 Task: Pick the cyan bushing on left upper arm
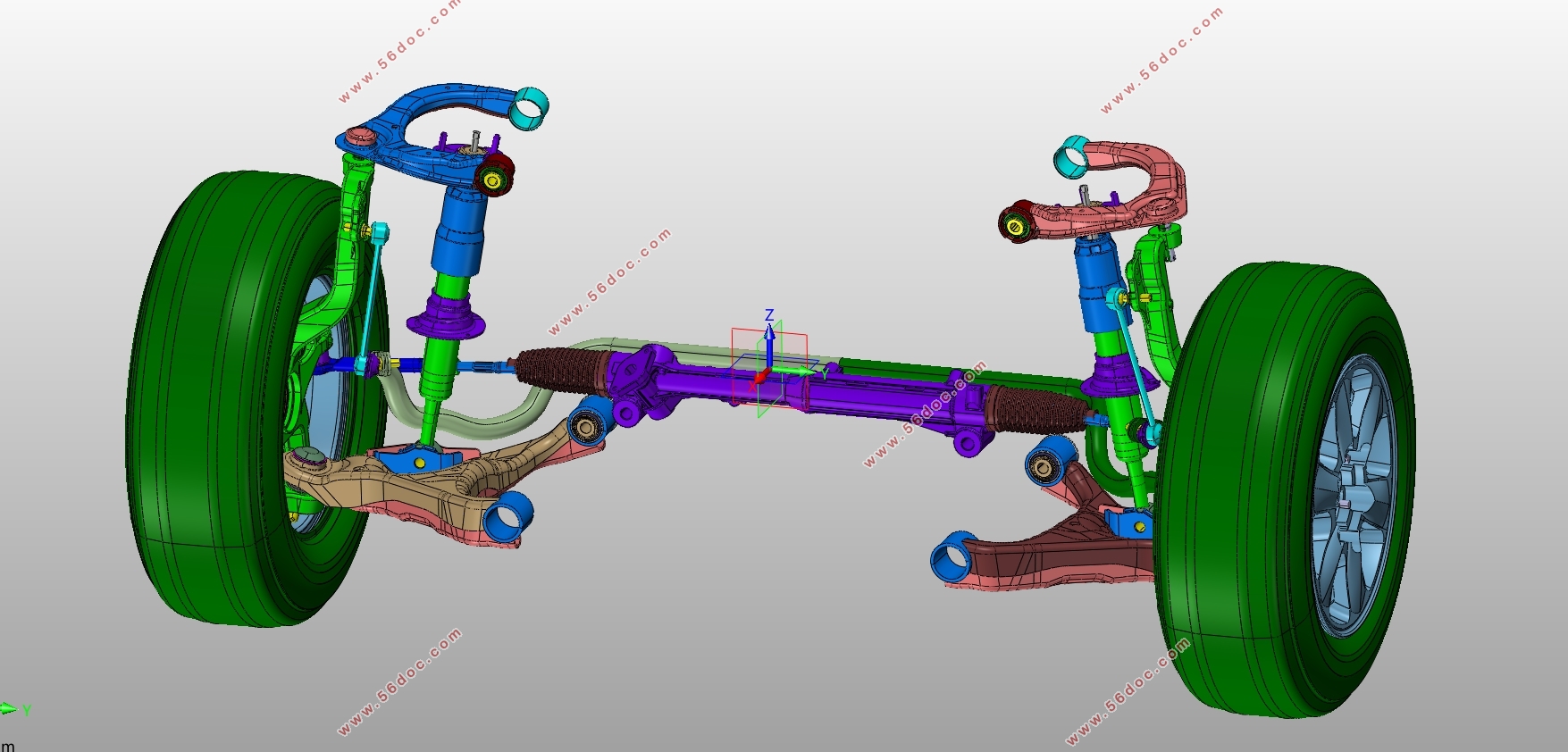click(x=529, y=108)
